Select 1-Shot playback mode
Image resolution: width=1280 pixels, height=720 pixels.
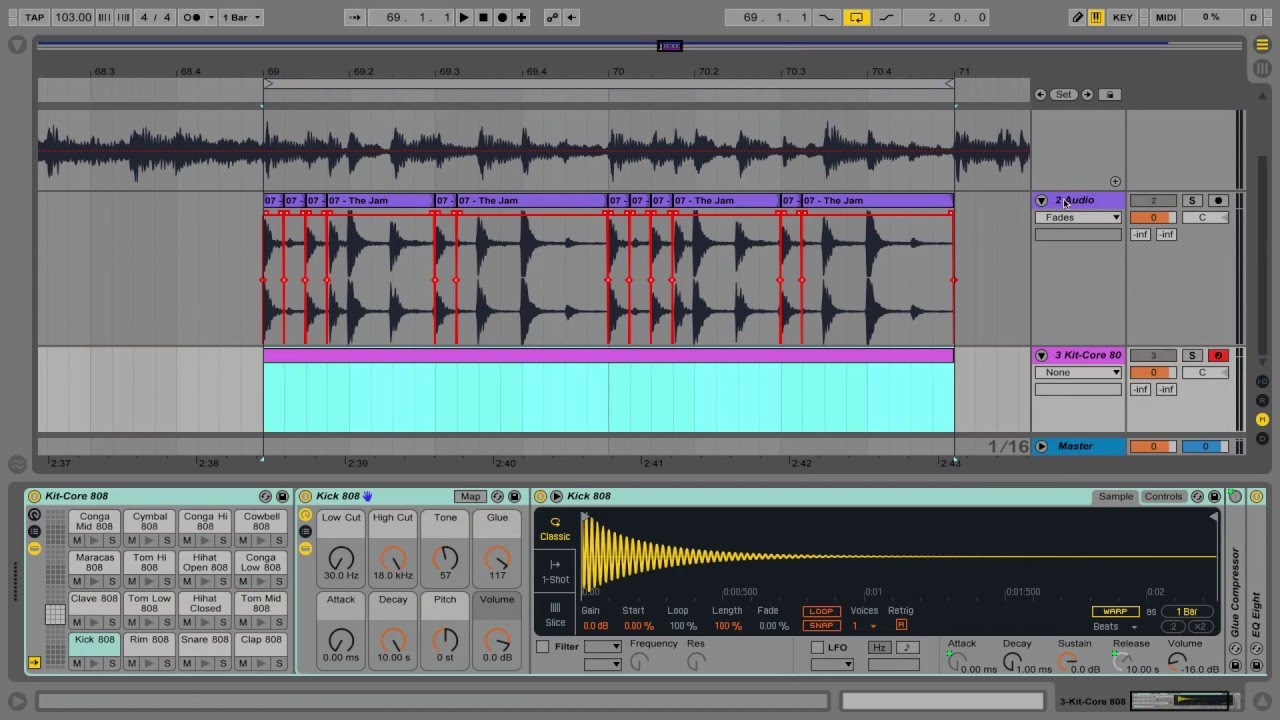[555, 571]
